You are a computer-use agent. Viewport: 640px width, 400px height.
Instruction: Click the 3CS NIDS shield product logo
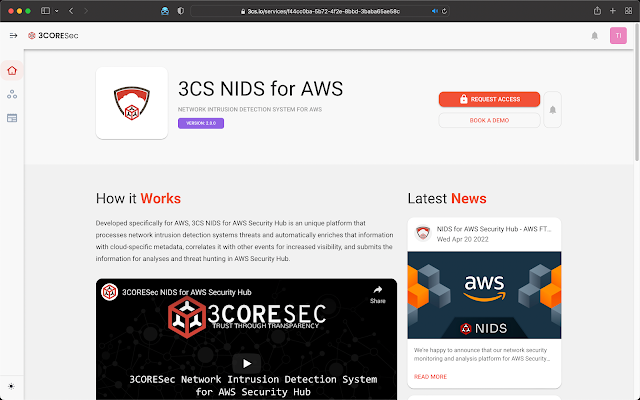click(x=131, y=103)
